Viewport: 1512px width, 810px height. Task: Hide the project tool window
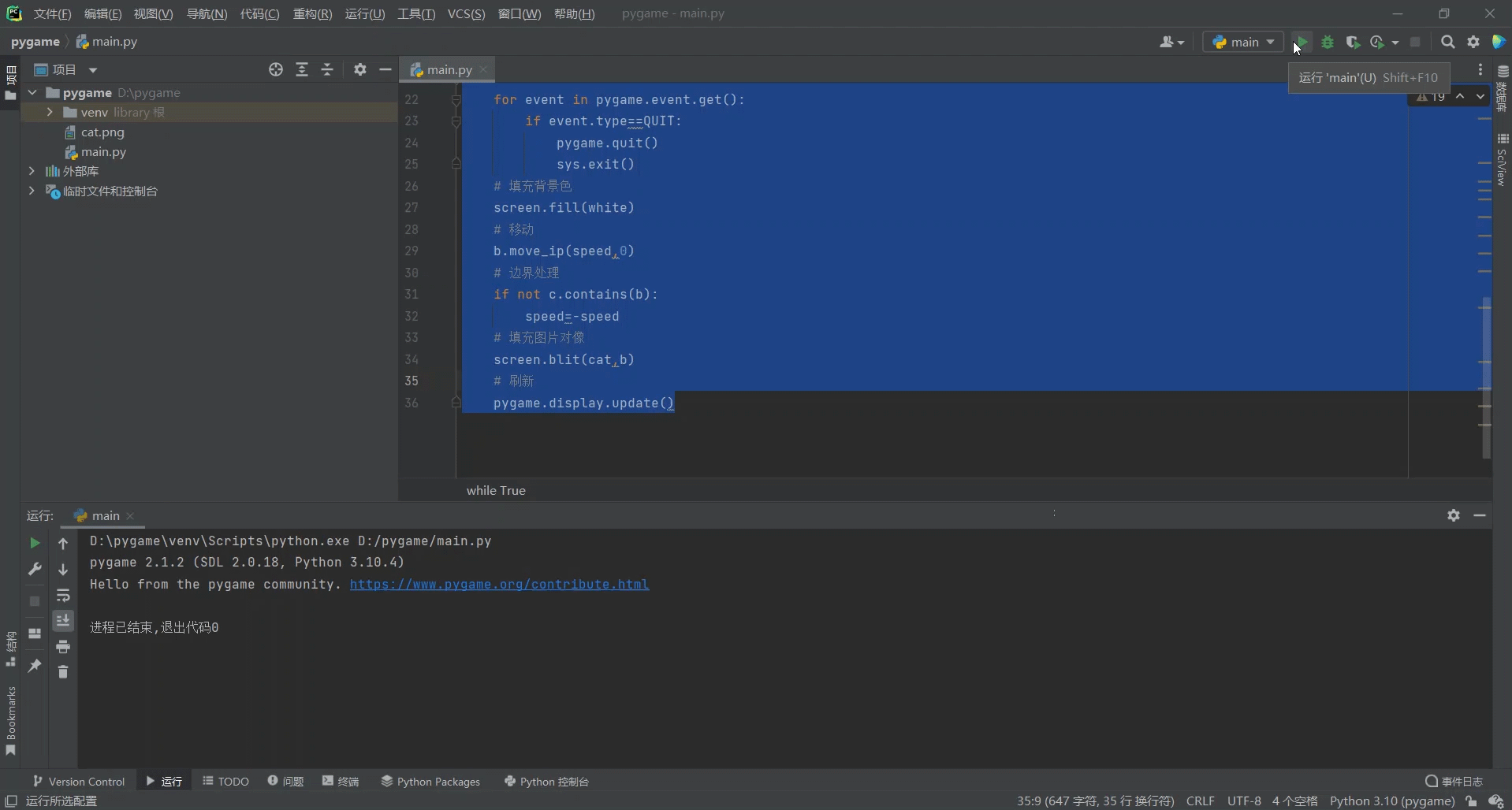tap(385, 69)
